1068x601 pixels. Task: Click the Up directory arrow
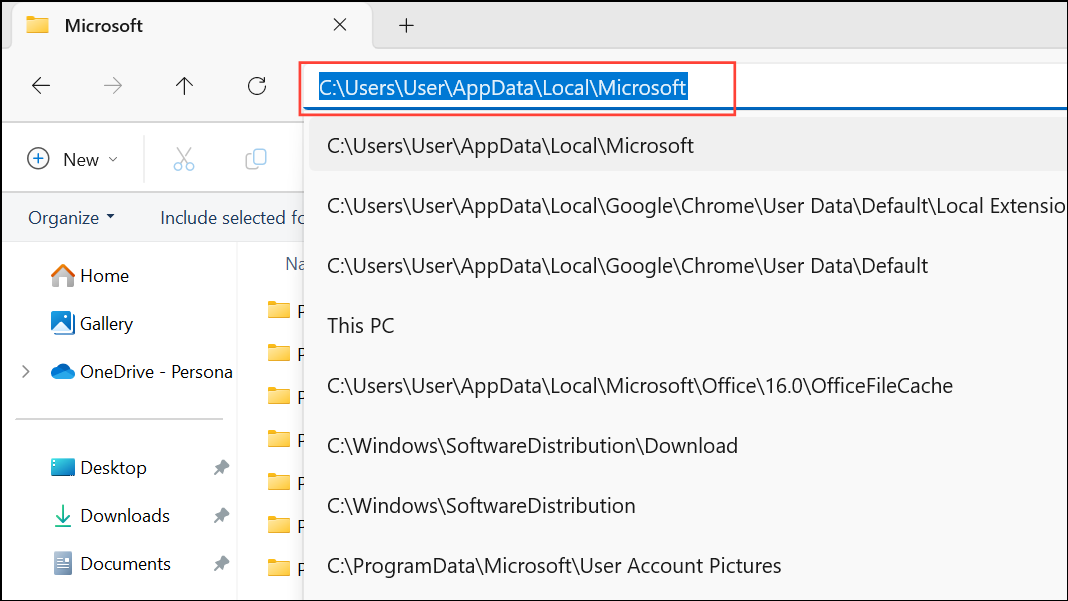pyautogui.click(x=184, y=86)
